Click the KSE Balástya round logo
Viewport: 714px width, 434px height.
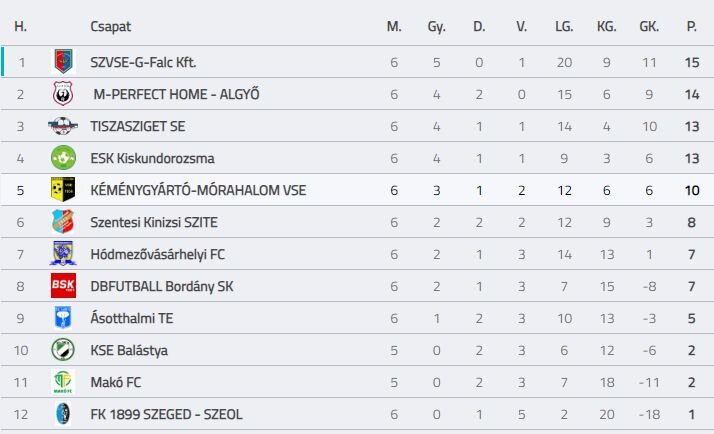coord(63,350)
